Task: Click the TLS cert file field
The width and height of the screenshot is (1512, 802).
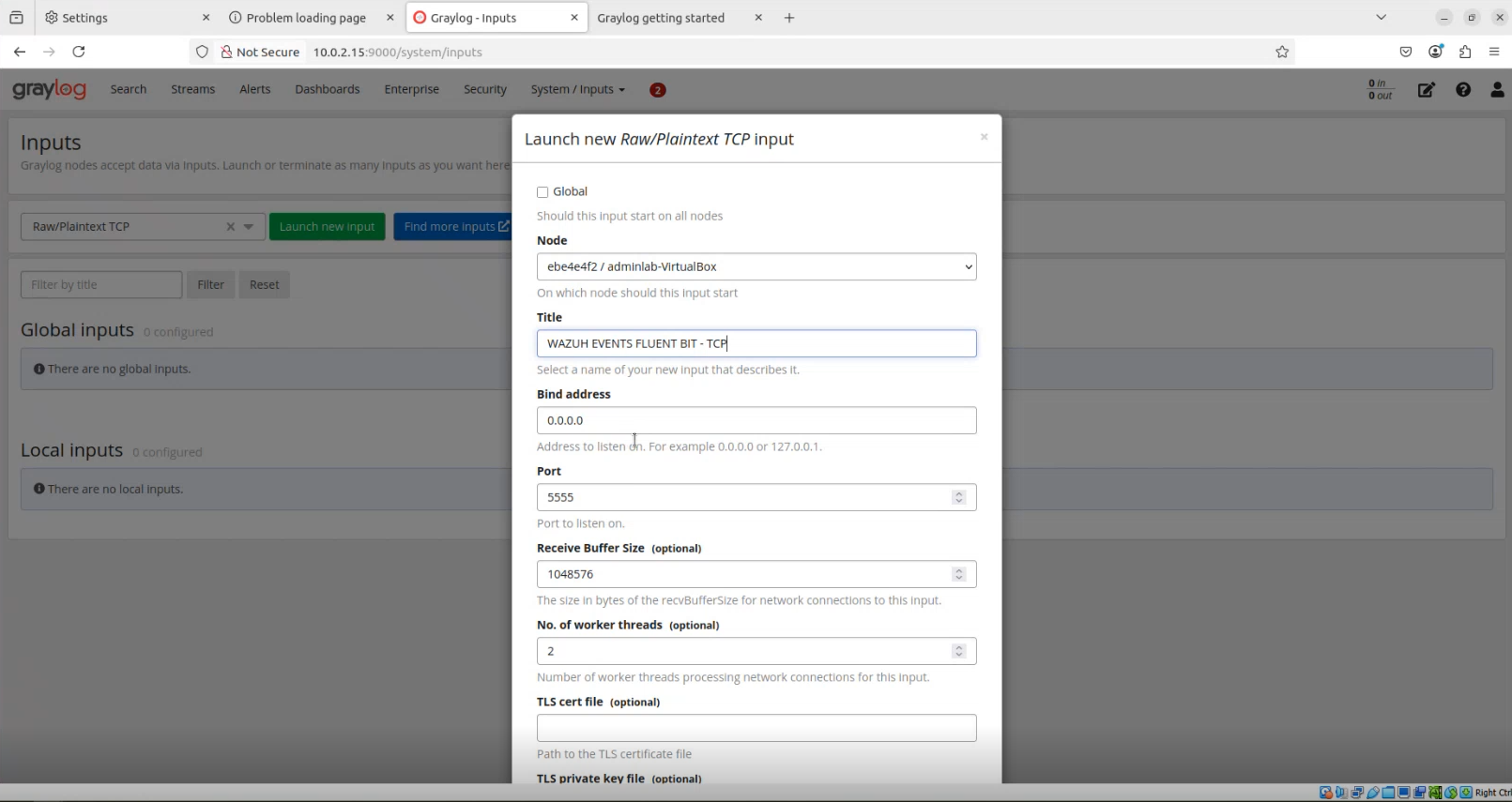Action: click(756, 728)
